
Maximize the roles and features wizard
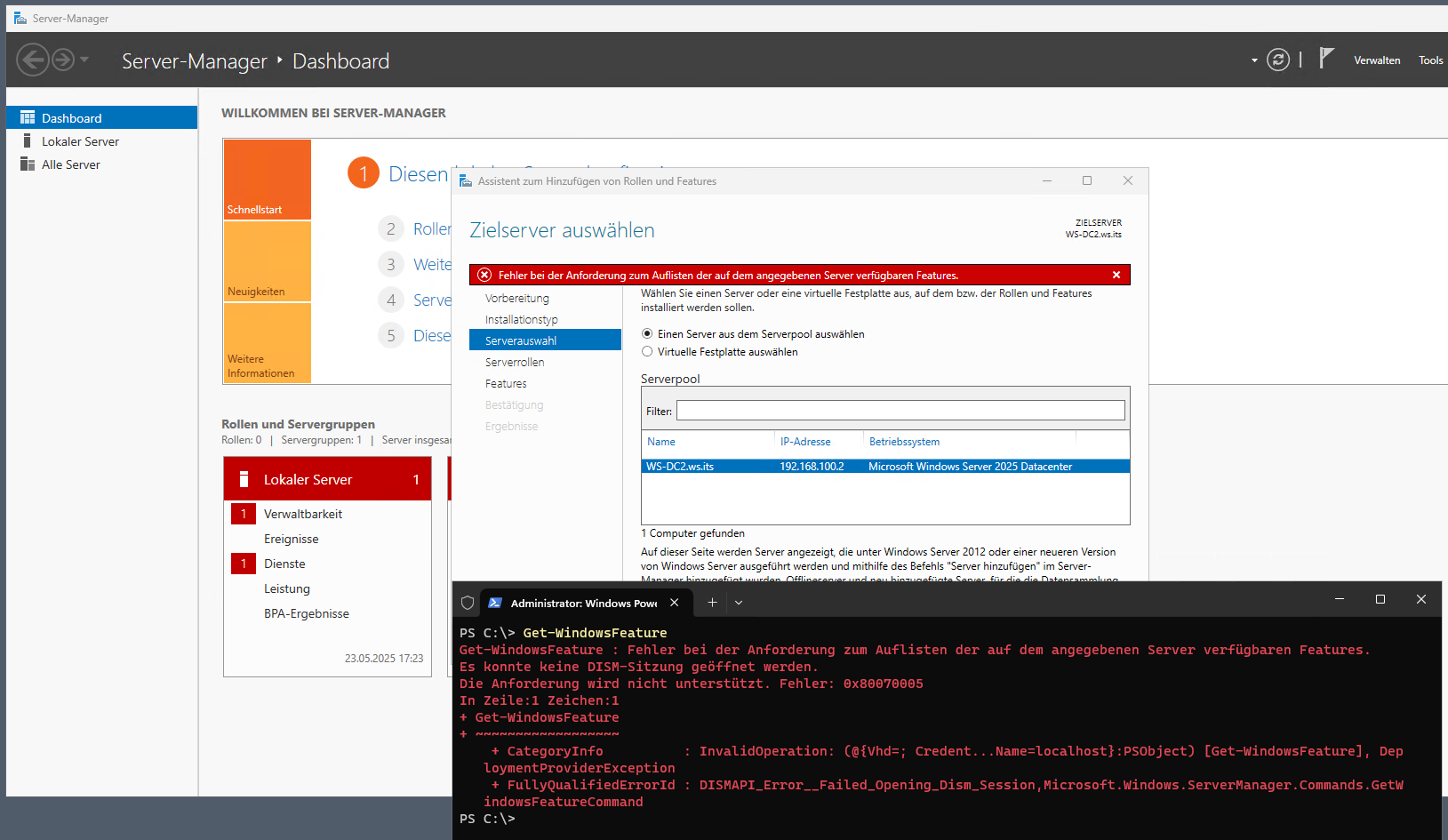(x=1087, y=180)
